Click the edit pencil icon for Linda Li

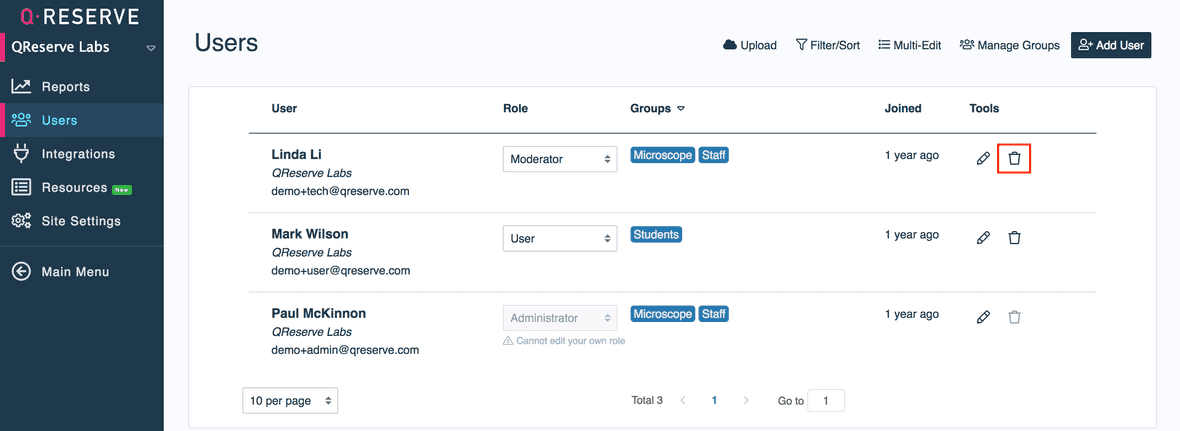point(983,158)
